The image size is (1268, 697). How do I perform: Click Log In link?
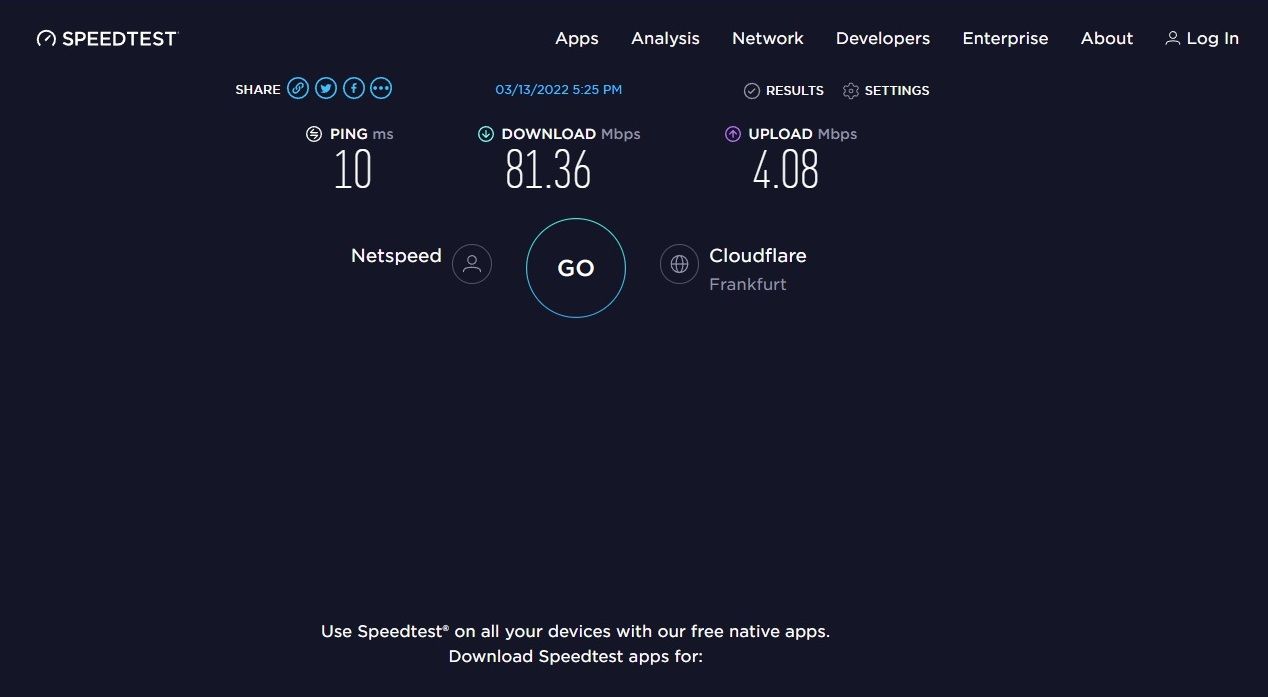pos(1202,38)
